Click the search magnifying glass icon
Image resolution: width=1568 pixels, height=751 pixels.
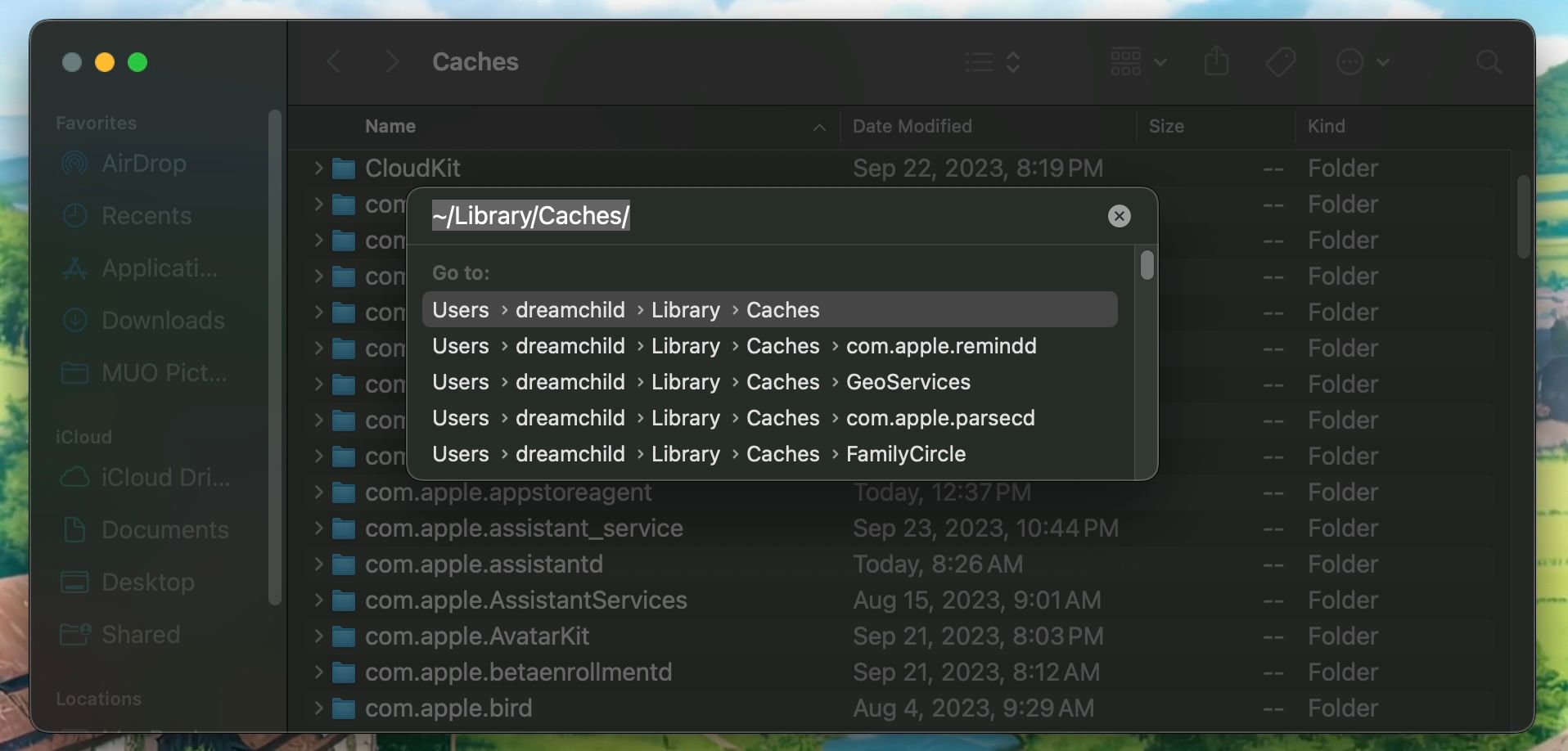coord(1488,61)
